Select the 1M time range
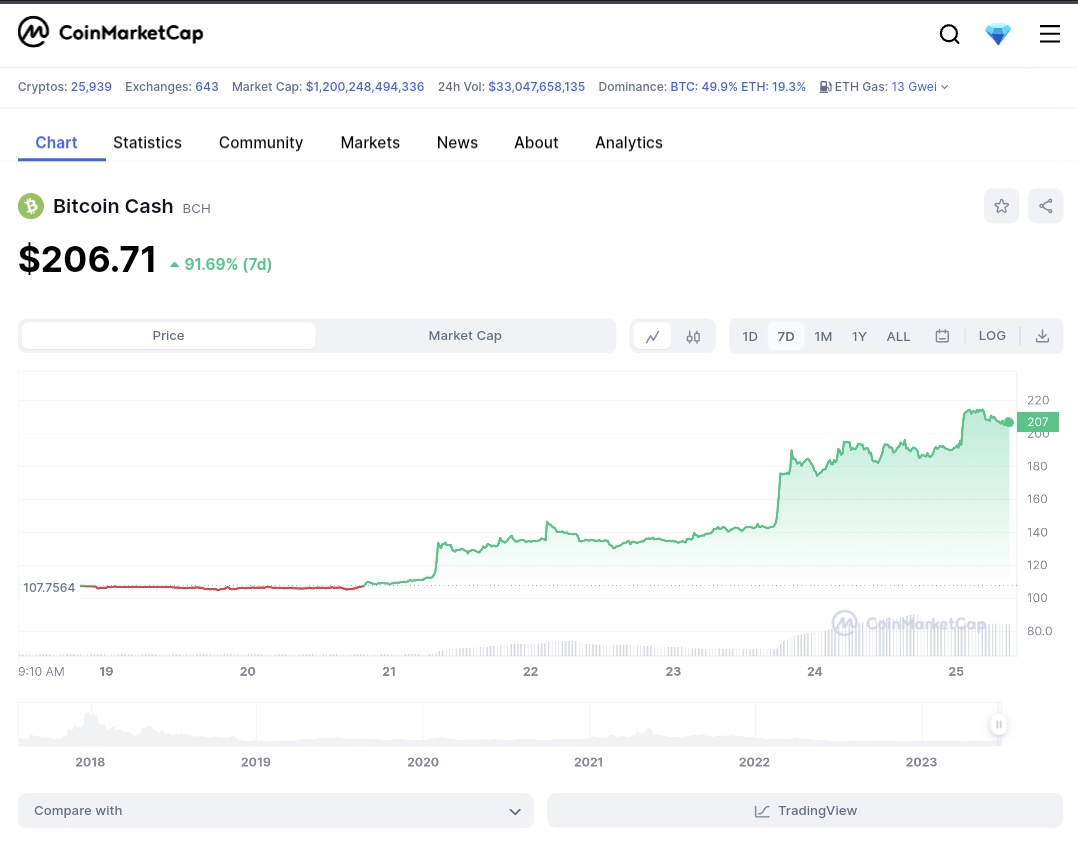The height and width of the screenshot is (862, 1078). [823, 336]
